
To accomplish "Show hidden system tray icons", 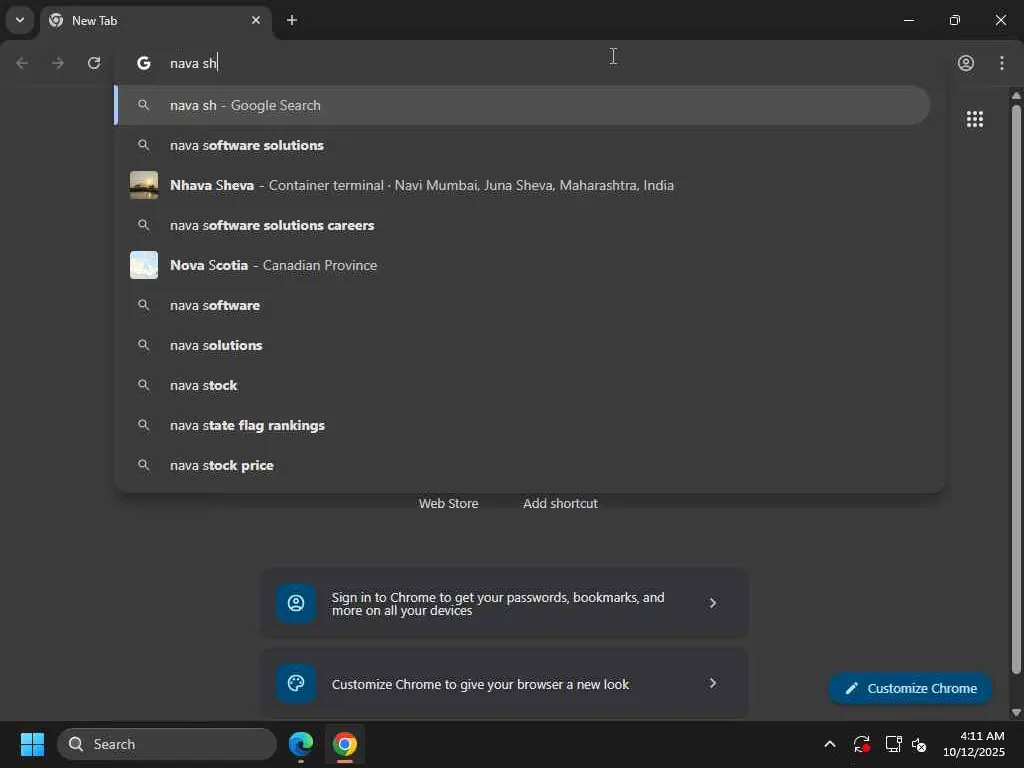I will pyautogui.click(x=830, y=744).
